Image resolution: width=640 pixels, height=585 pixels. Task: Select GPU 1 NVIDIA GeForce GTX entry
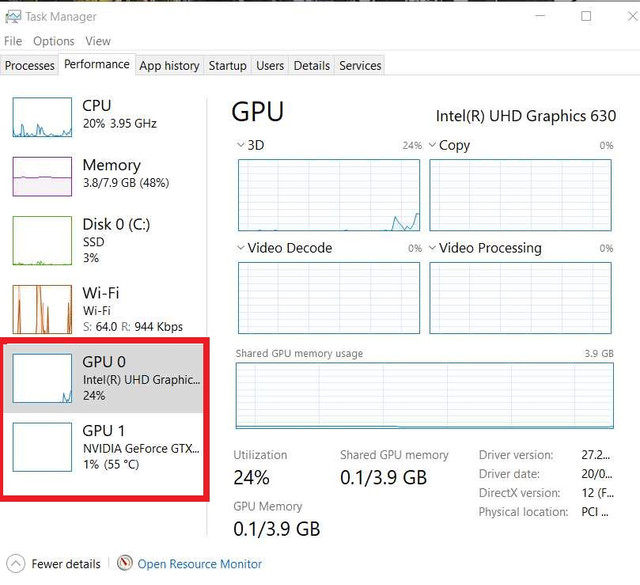(x=103, y=447)
